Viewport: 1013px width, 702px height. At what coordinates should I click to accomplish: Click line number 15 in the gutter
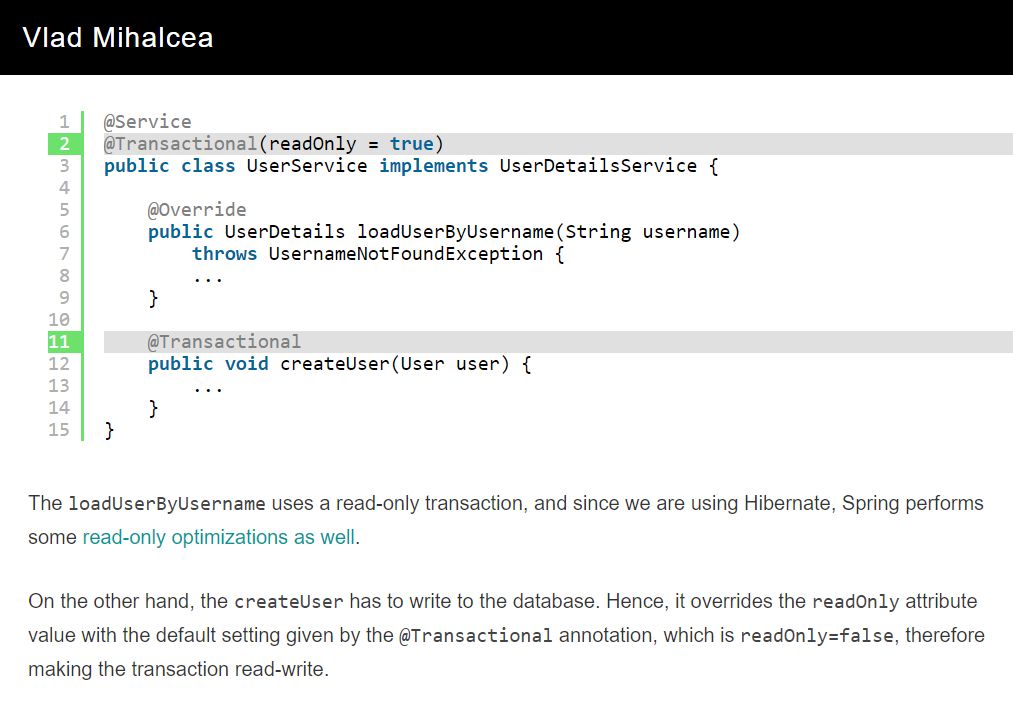(59, 429)
